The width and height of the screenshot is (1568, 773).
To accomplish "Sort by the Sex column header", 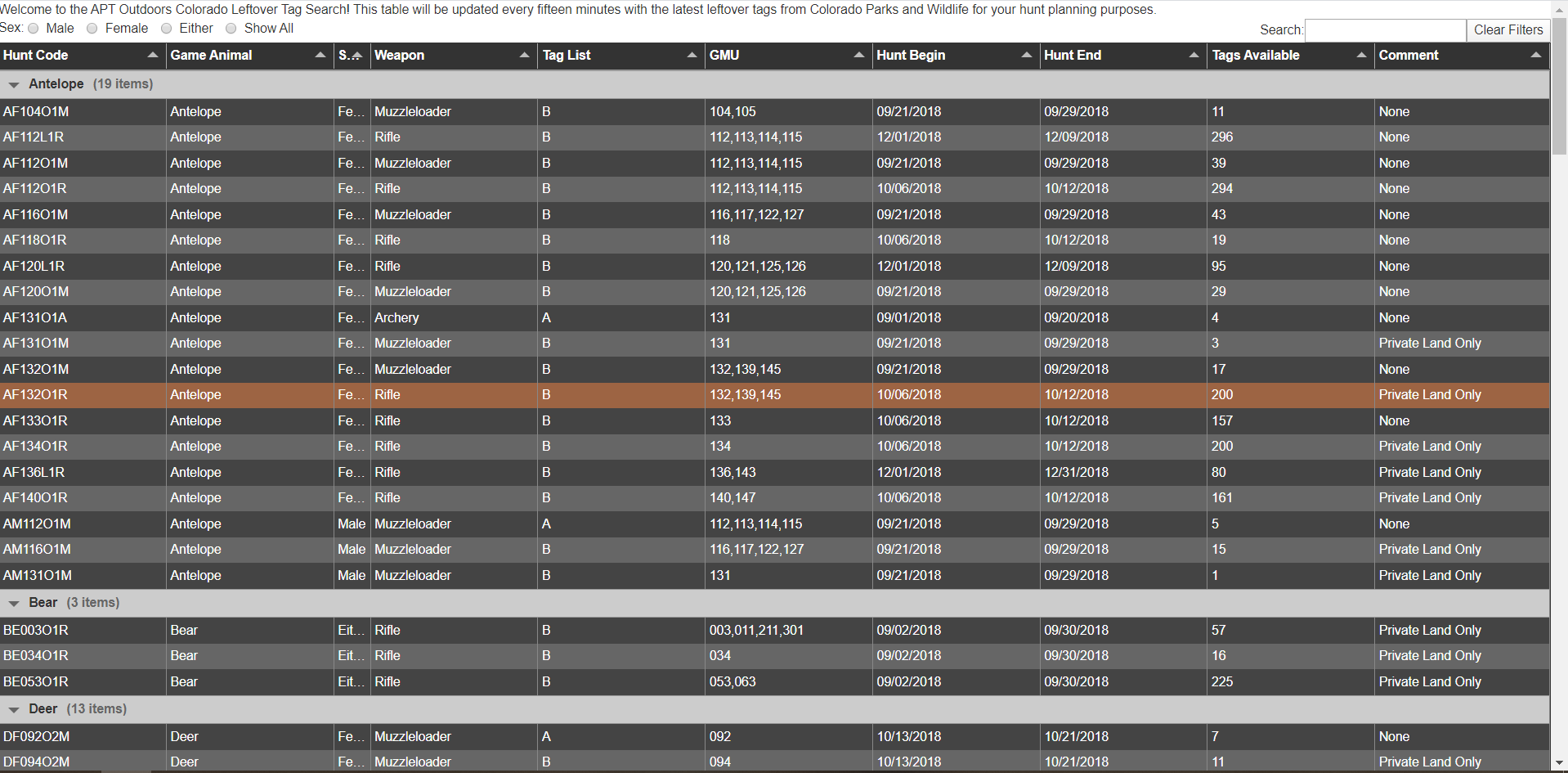I will (x=344, y=56).
